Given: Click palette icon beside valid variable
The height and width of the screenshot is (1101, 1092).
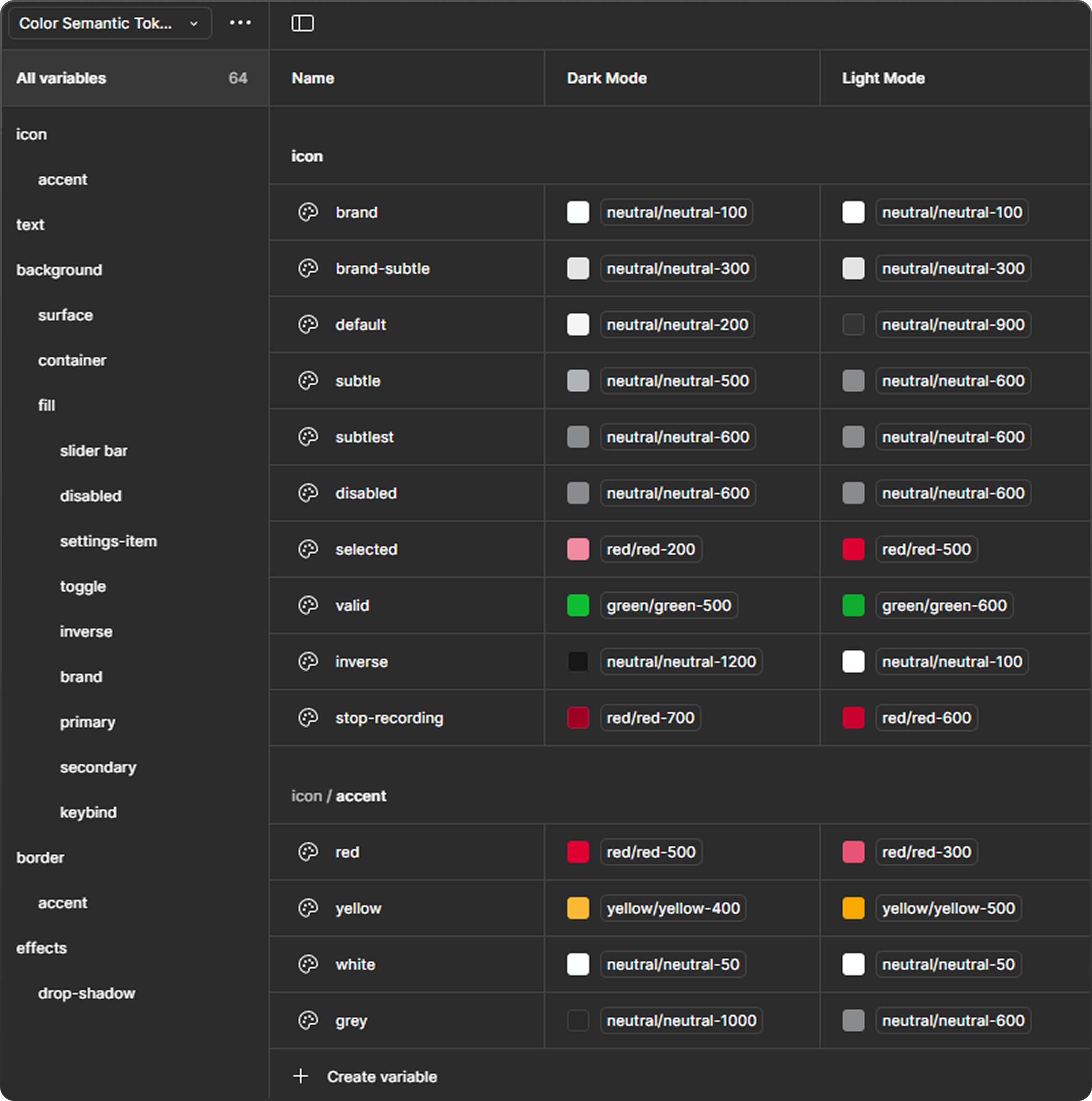Looking at the screenshot, I should tap(308, 605).
